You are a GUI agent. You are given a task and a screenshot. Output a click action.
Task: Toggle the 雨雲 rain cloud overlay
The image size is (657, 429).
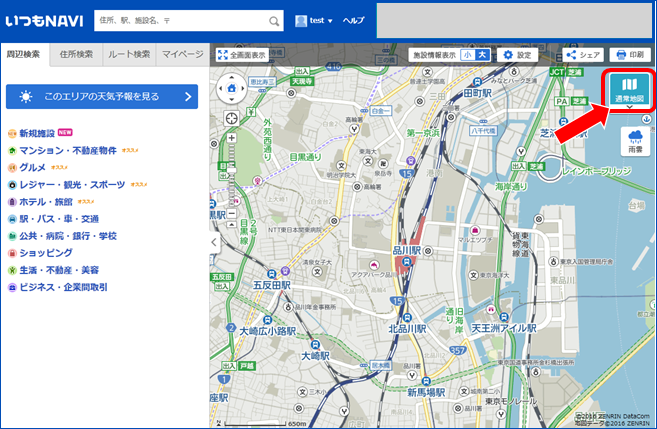coord(635,142)
